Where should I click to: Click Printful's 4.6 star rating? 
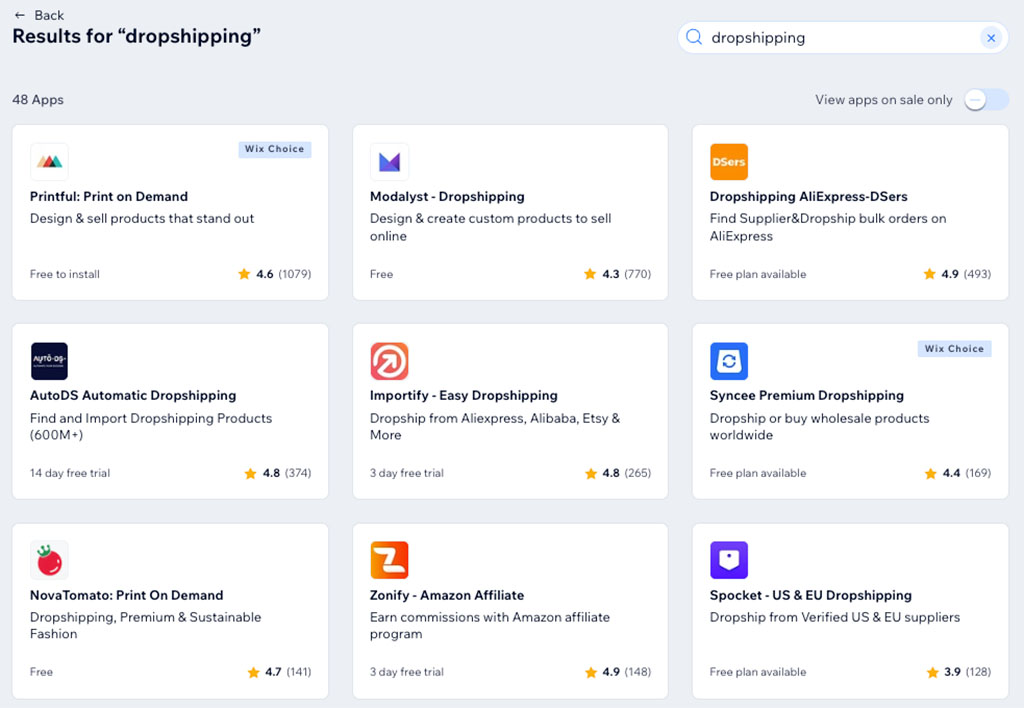click(x=275, y=273)
